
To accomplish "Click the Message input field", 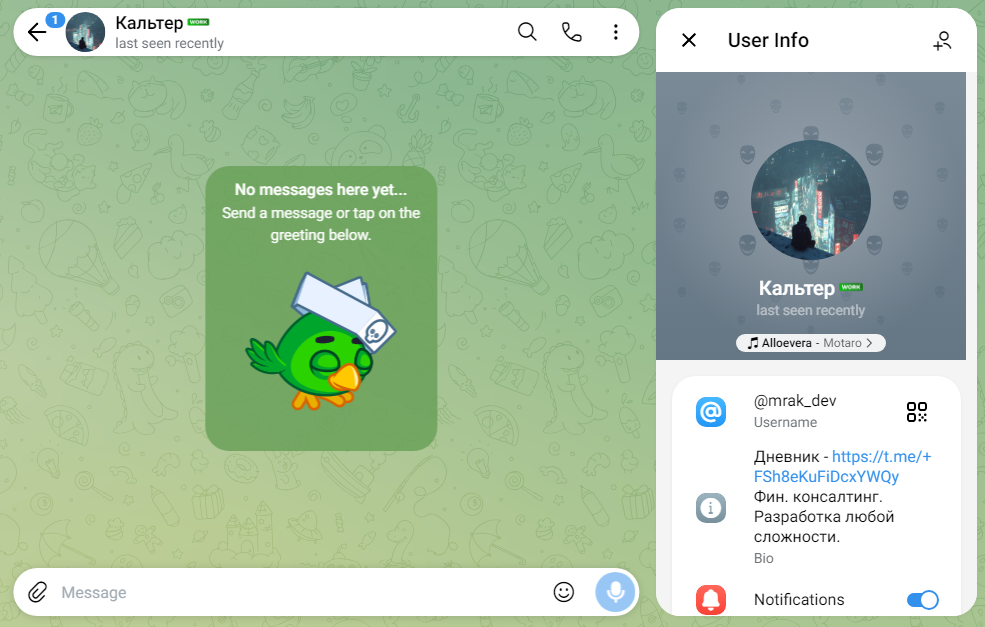I will click(x=302, y=592).
